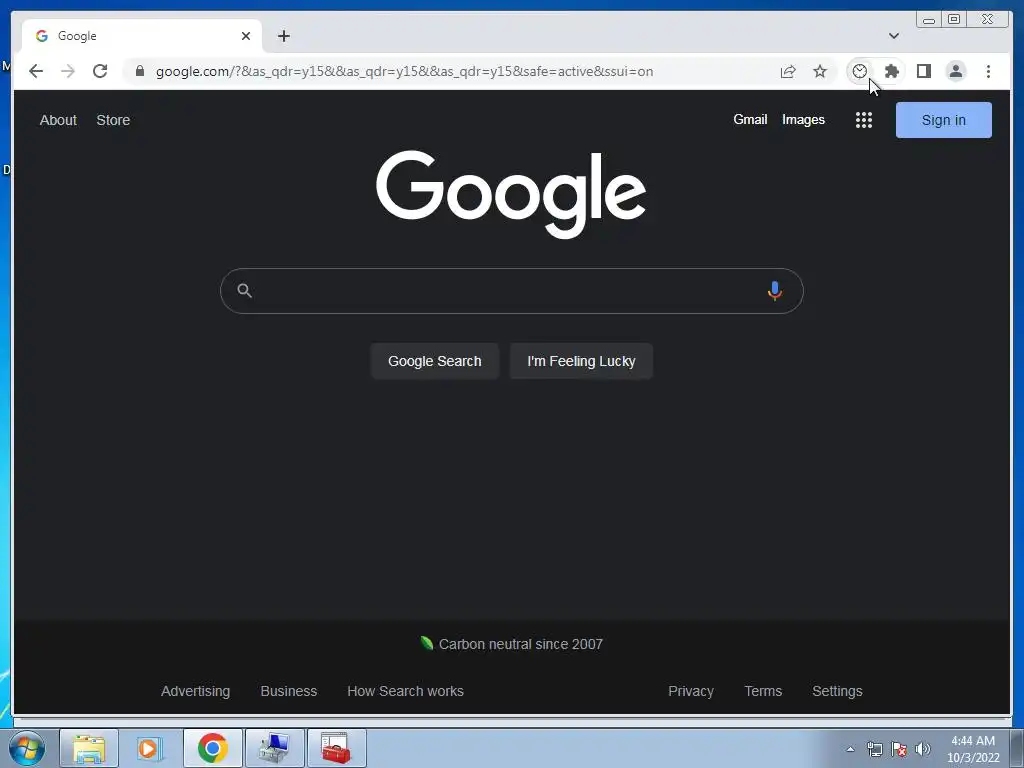
Task: Click I'm Feeling Lucky
Action: coord(581,361)
